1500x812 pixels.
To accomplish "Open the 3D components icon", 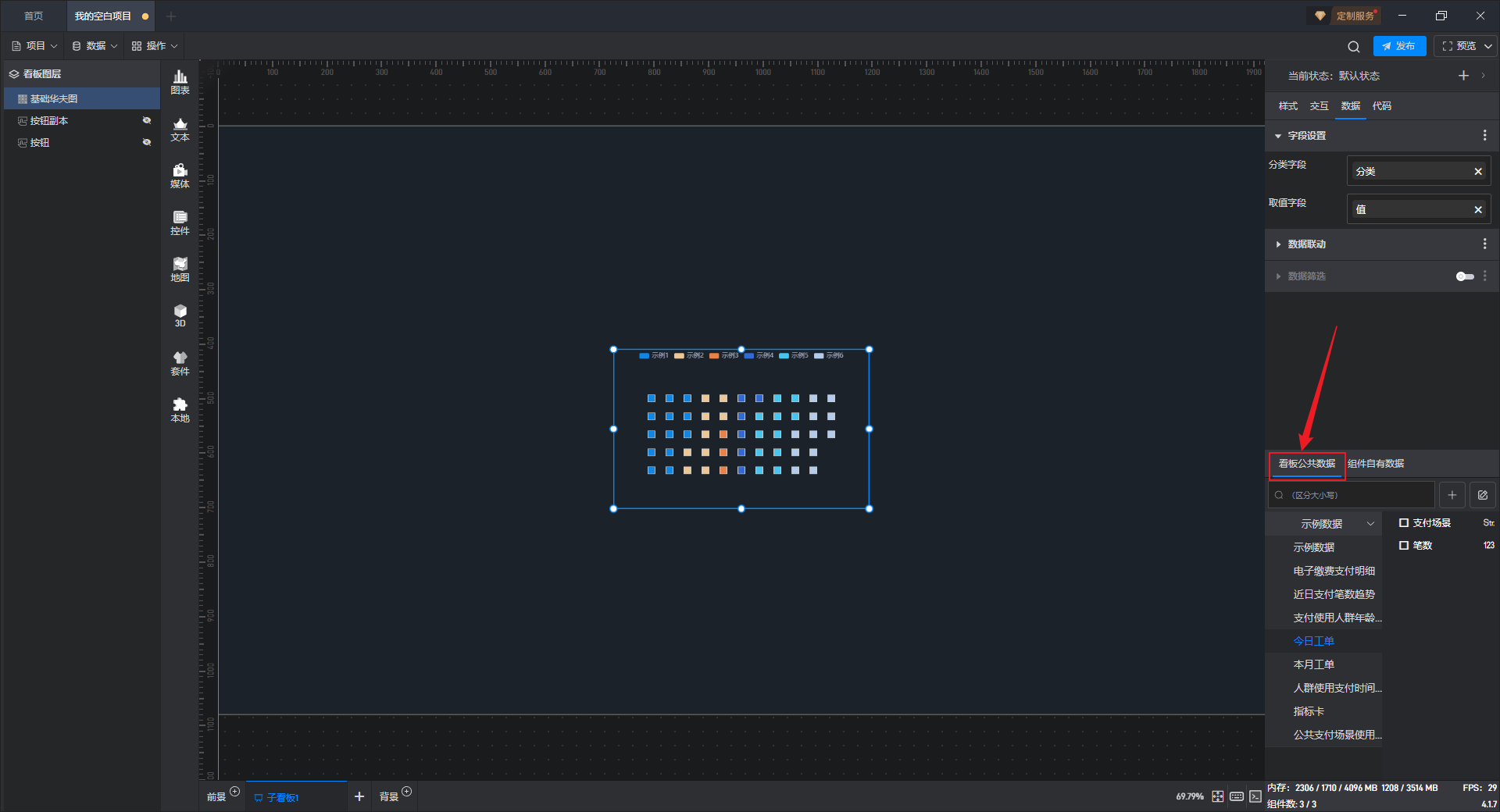I will [x=180, y=315].
